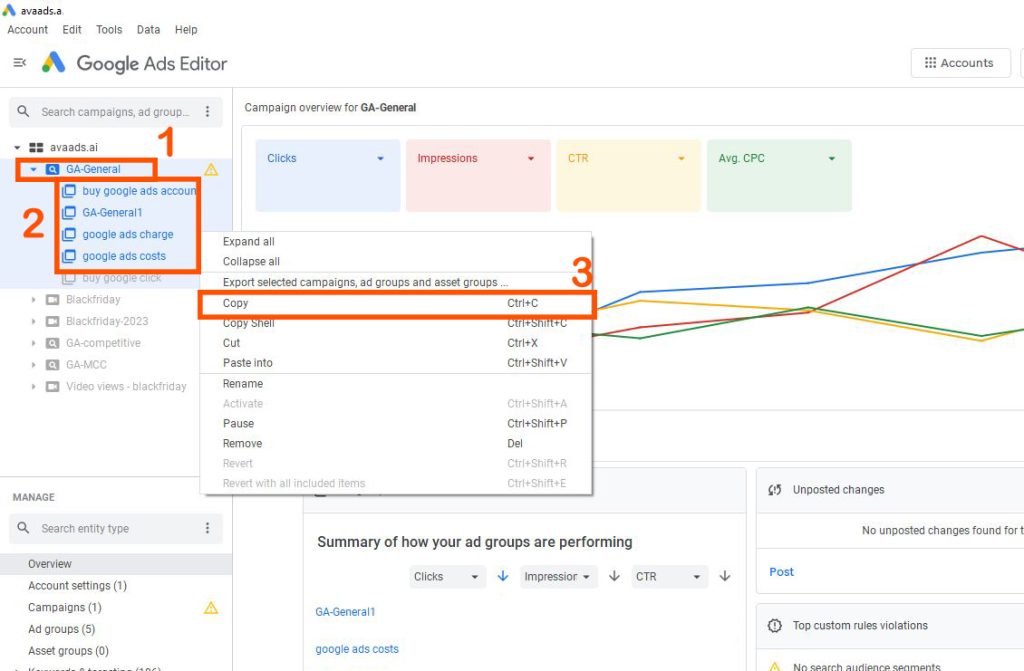Click the ad group icon for google ads charge
Viewport: 1024px width, 671px height.
coord(69,234)
